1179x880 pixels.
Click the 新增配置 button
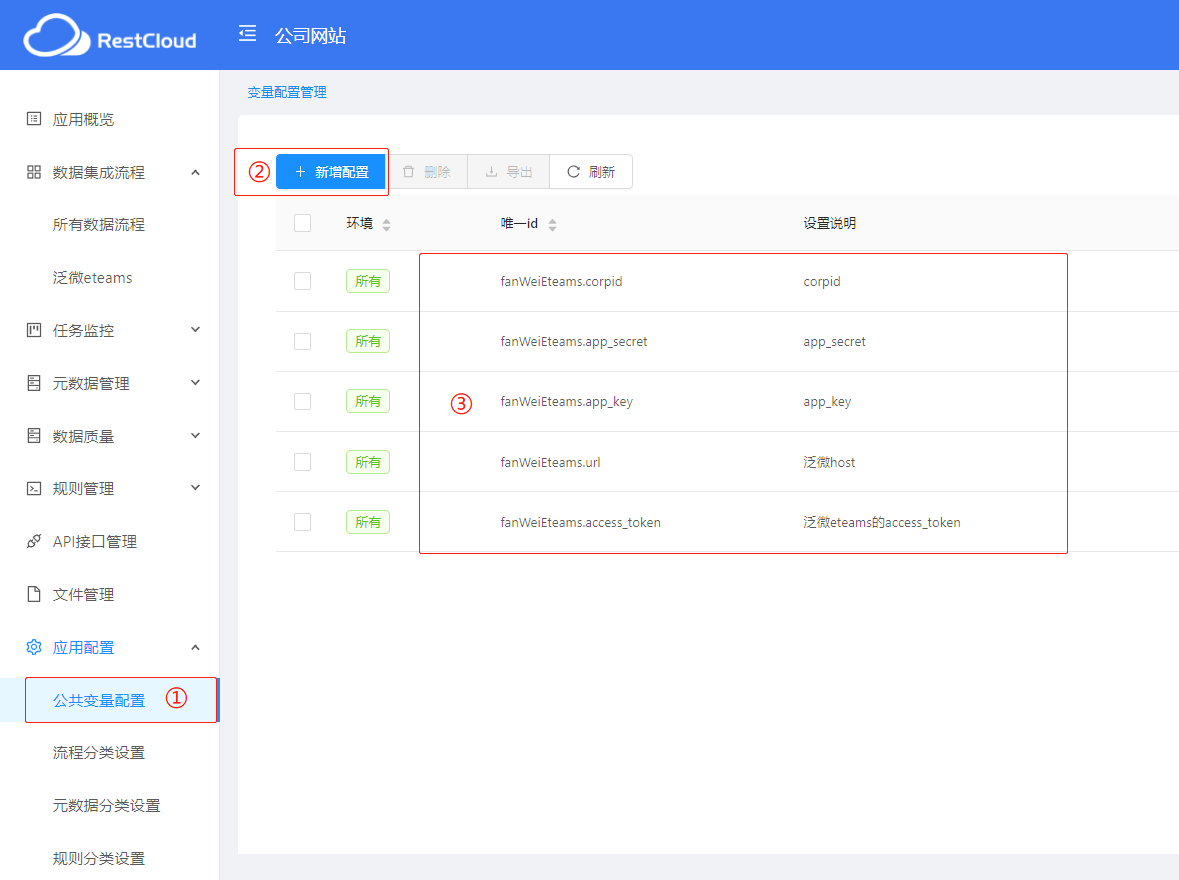(x=331, y=172)
